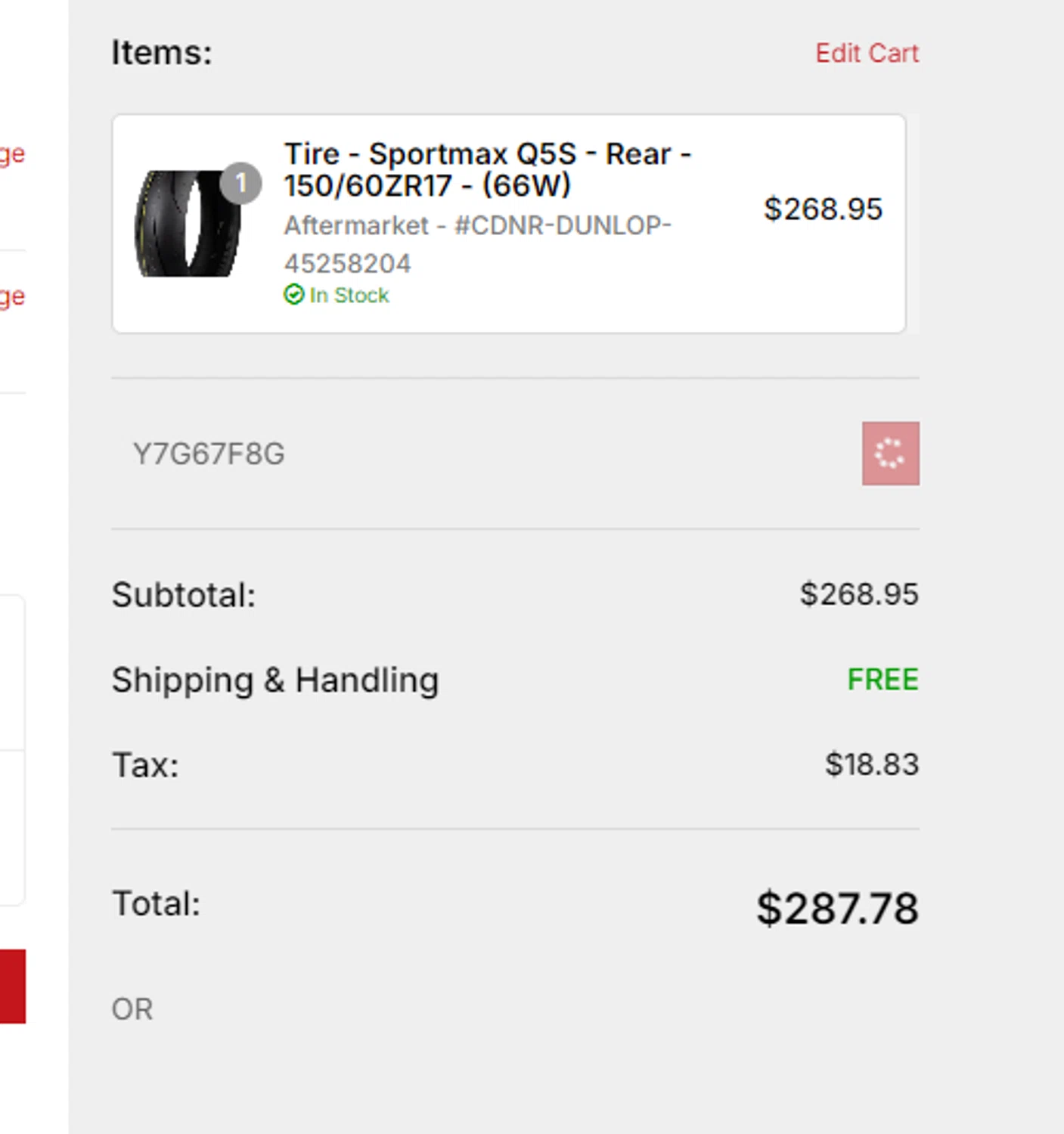Click the Edit Cart link
This screenshot has width=1064, height=1134.
(867, 53)
